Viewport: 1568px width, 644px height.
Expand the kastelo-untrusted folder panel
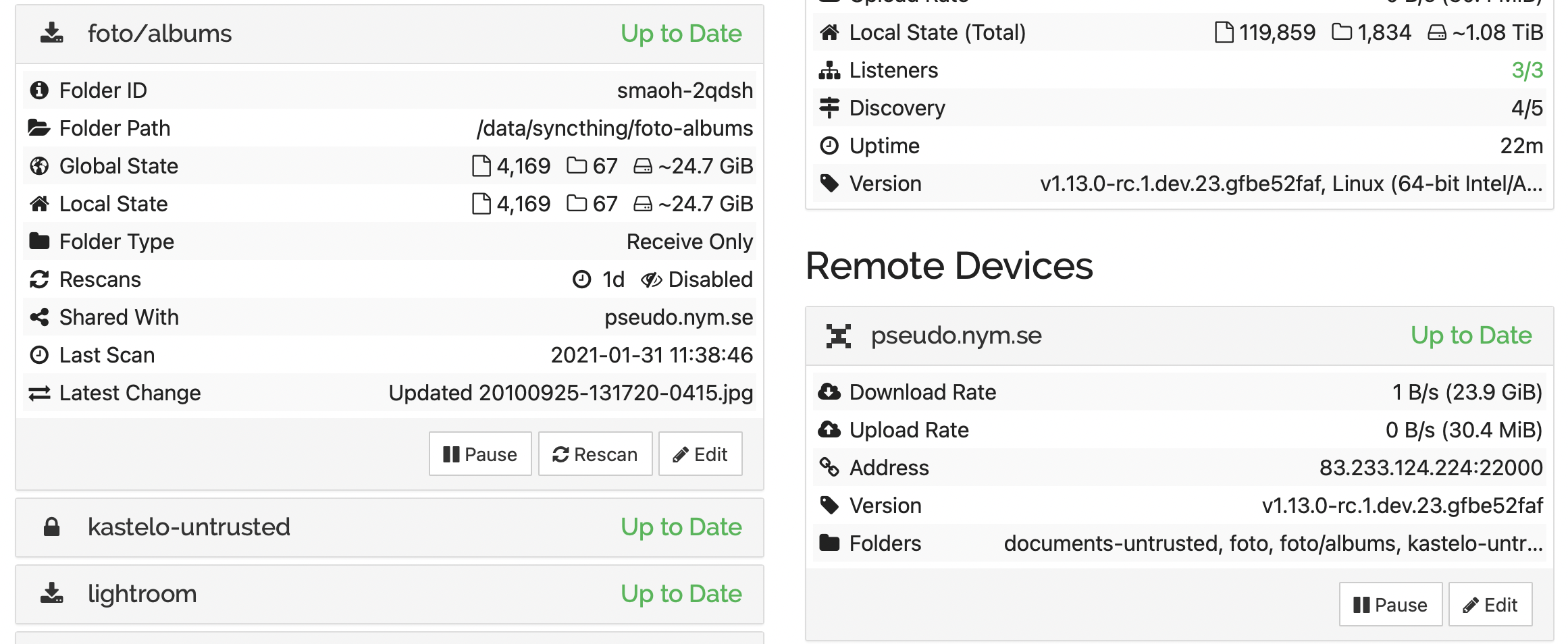pyautogui.click(x=390, y=527)
